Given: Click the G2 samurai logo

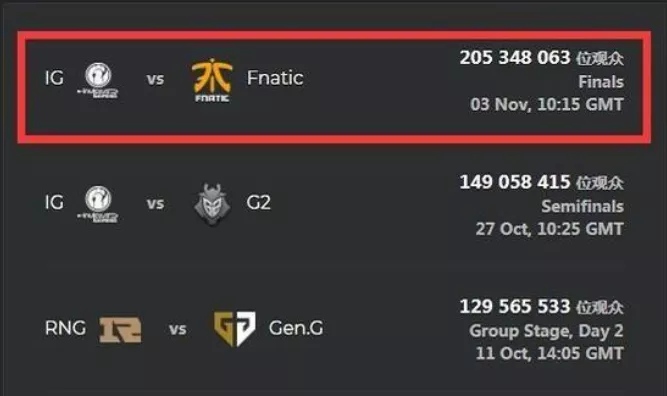Looking at the screenshot, I should [x=212, y=205].
